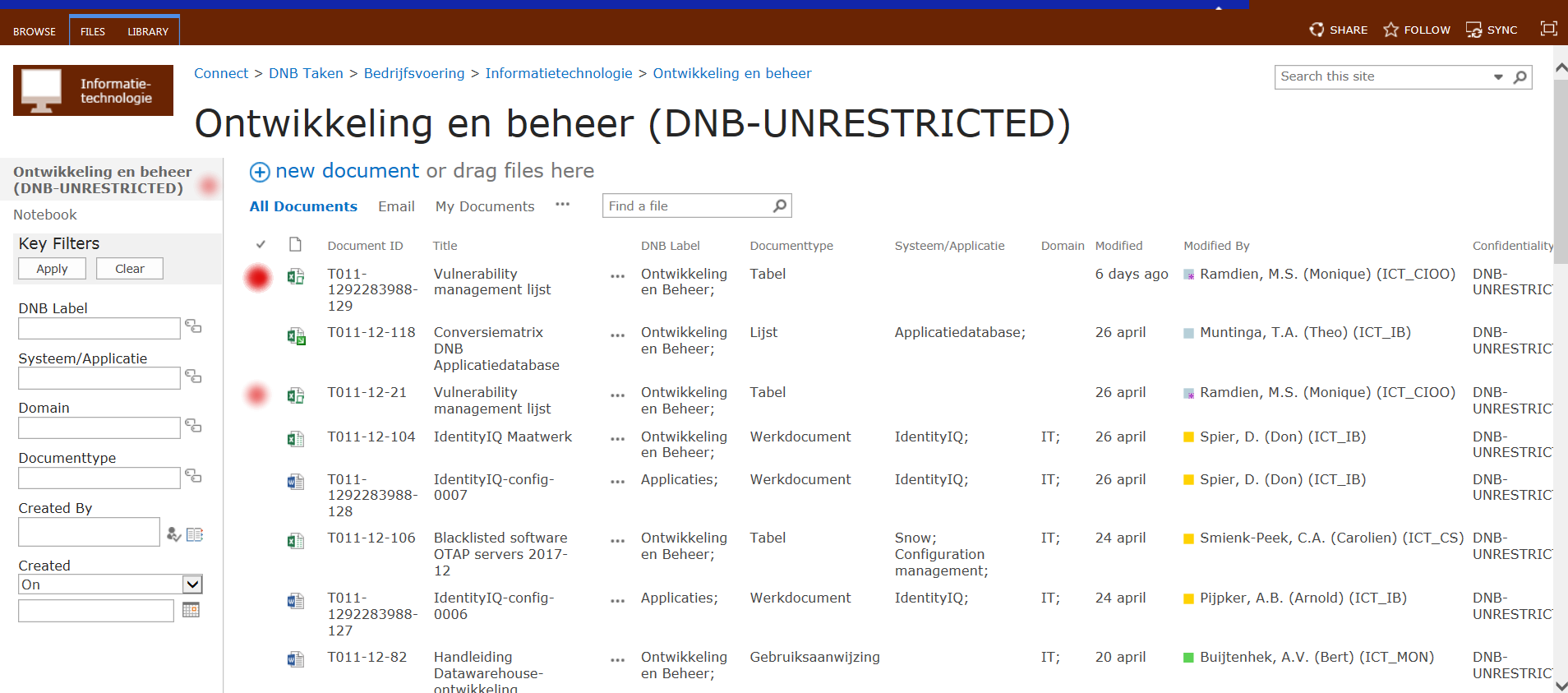The width and height of the screenshot is (1568, 693).
Task: Expand more views ellipsis next to My Documents
Action: point(562,205)
